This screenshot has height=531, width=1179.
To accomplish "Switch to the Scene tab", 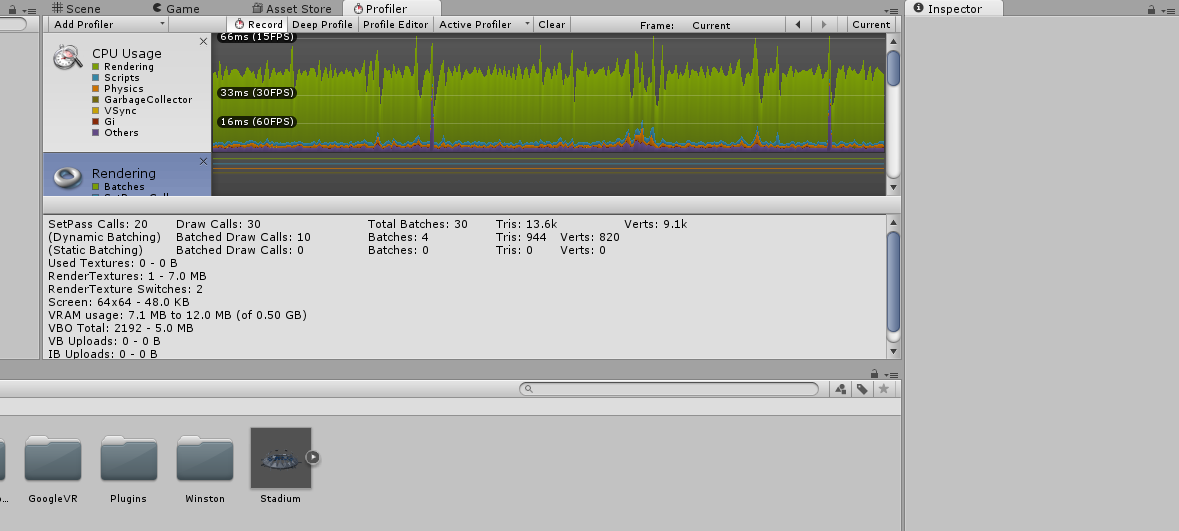I will click(x=76, y=9).
